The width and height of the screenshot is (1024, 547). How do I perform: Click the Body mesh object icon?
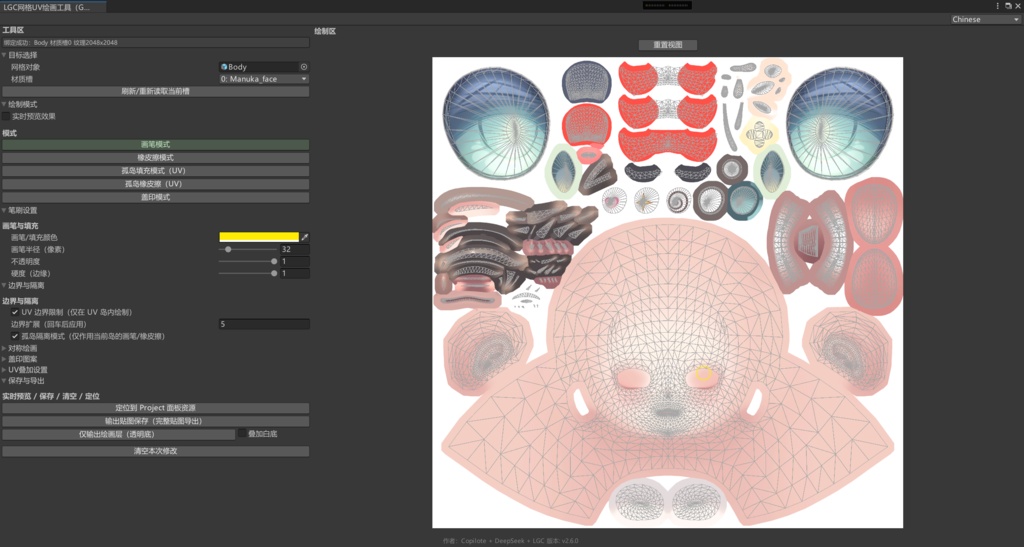[x=224, y=67]
